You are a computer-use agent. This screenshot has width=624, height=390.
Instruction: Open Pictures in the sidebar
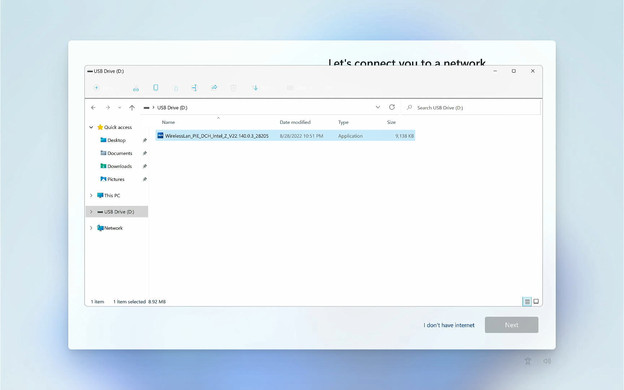[116, 179]
